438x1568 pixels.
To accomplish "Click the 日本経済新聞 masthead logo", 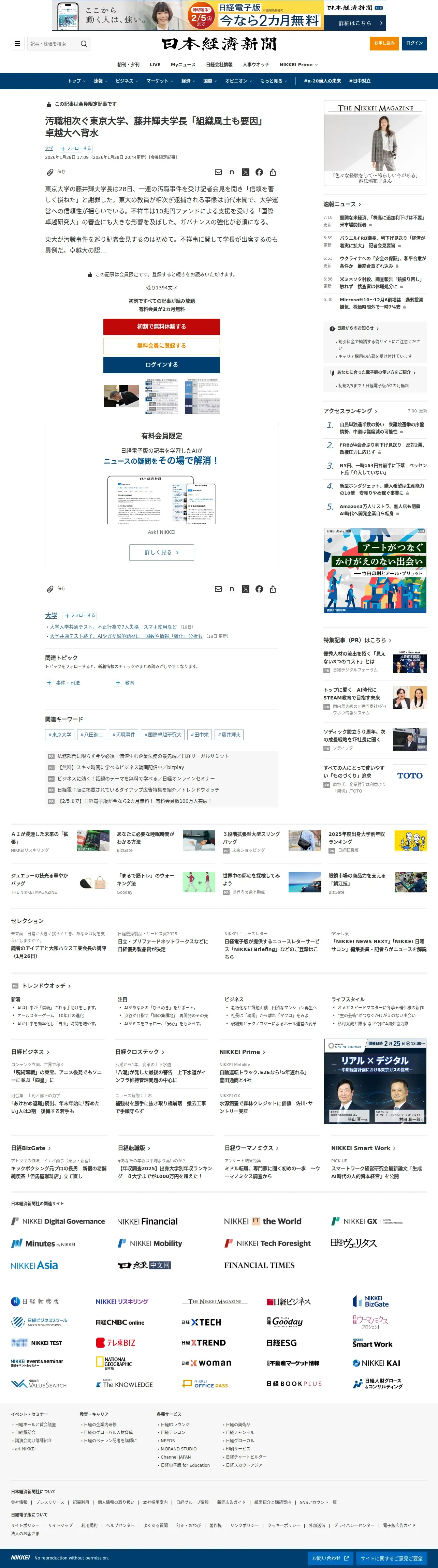I will [x=219, y=44].
